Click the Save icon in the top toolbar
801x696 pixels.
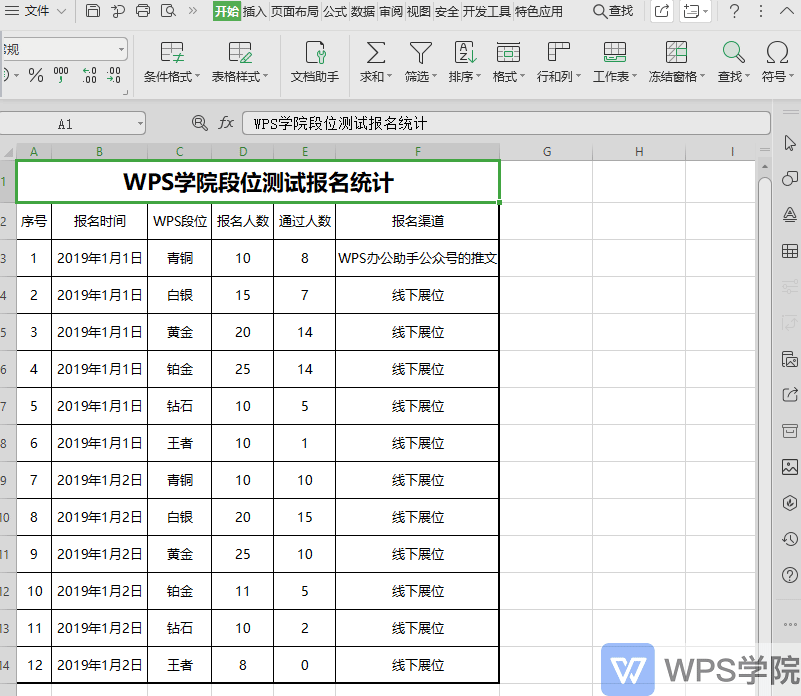click(92, 11)
